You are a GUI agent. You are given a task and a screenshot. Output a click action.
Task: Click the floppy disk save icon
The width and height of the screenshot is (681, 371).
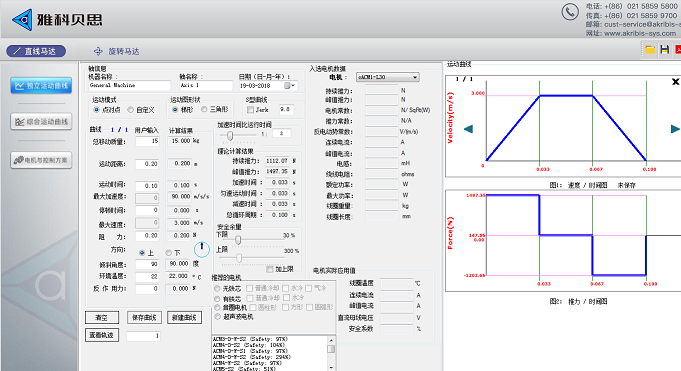tap(664, 50)
